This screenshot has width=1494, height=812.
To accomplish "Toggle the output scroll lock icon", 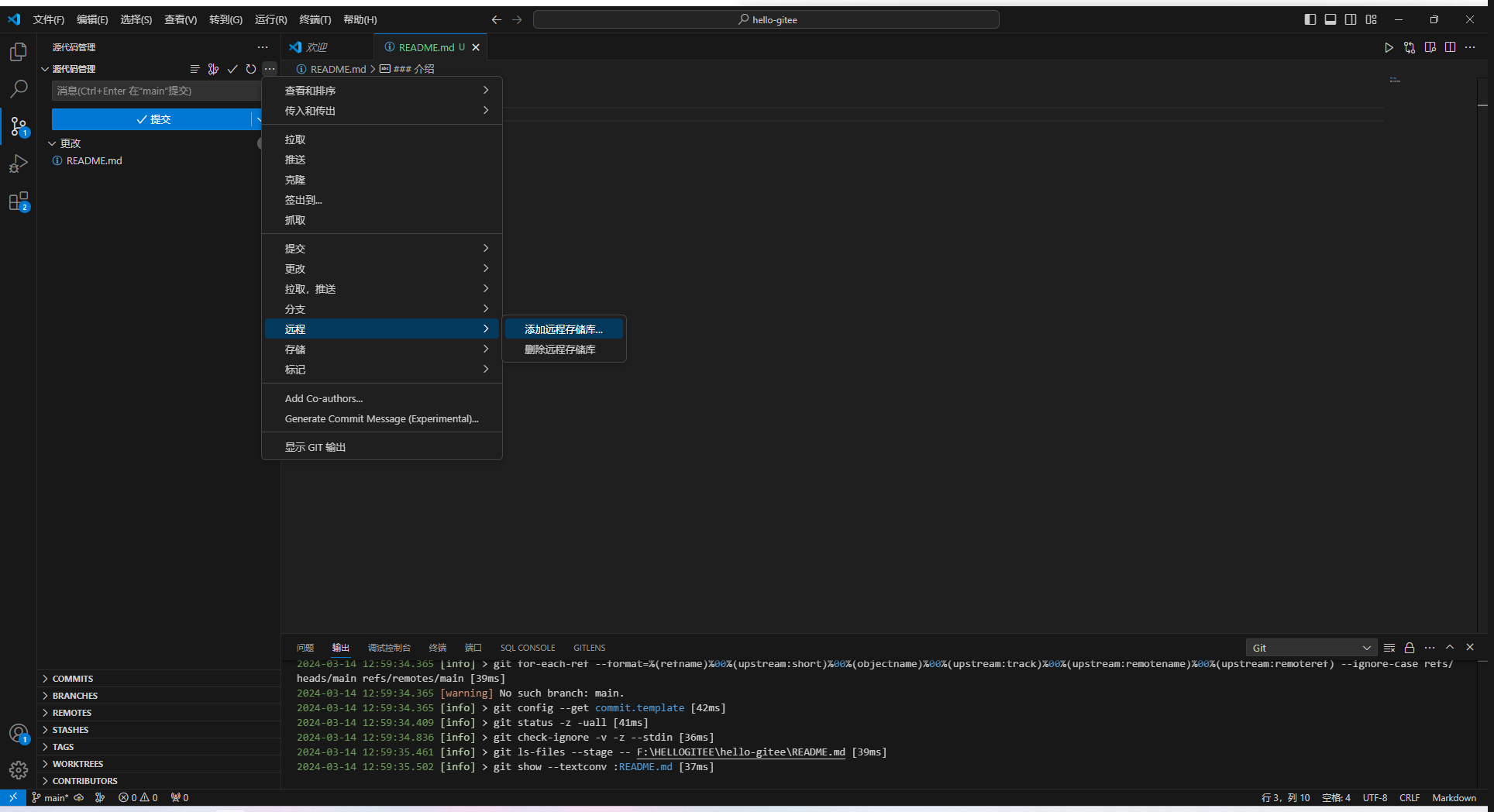I will pyautogui.click(x=1410, y=648).
